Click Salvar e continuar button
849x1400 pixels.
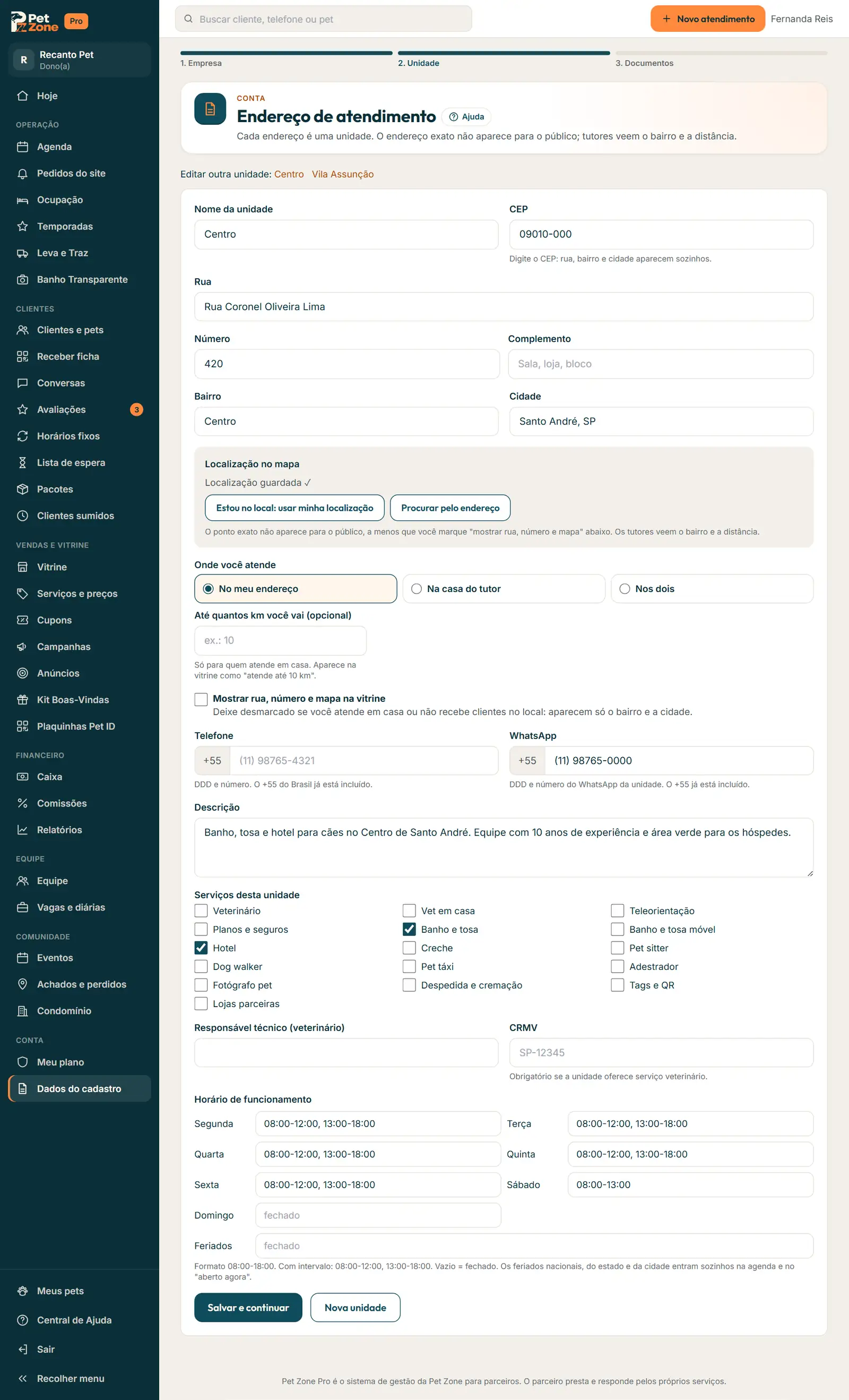pyautogui.click(x=248, y=1308)
